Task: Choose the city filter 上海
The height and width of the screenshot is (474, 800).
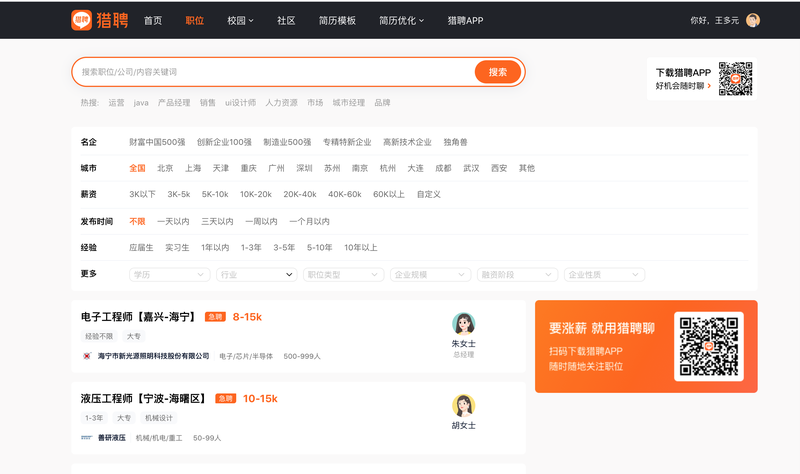Action: pyautogui.click(x=193, y=168)
